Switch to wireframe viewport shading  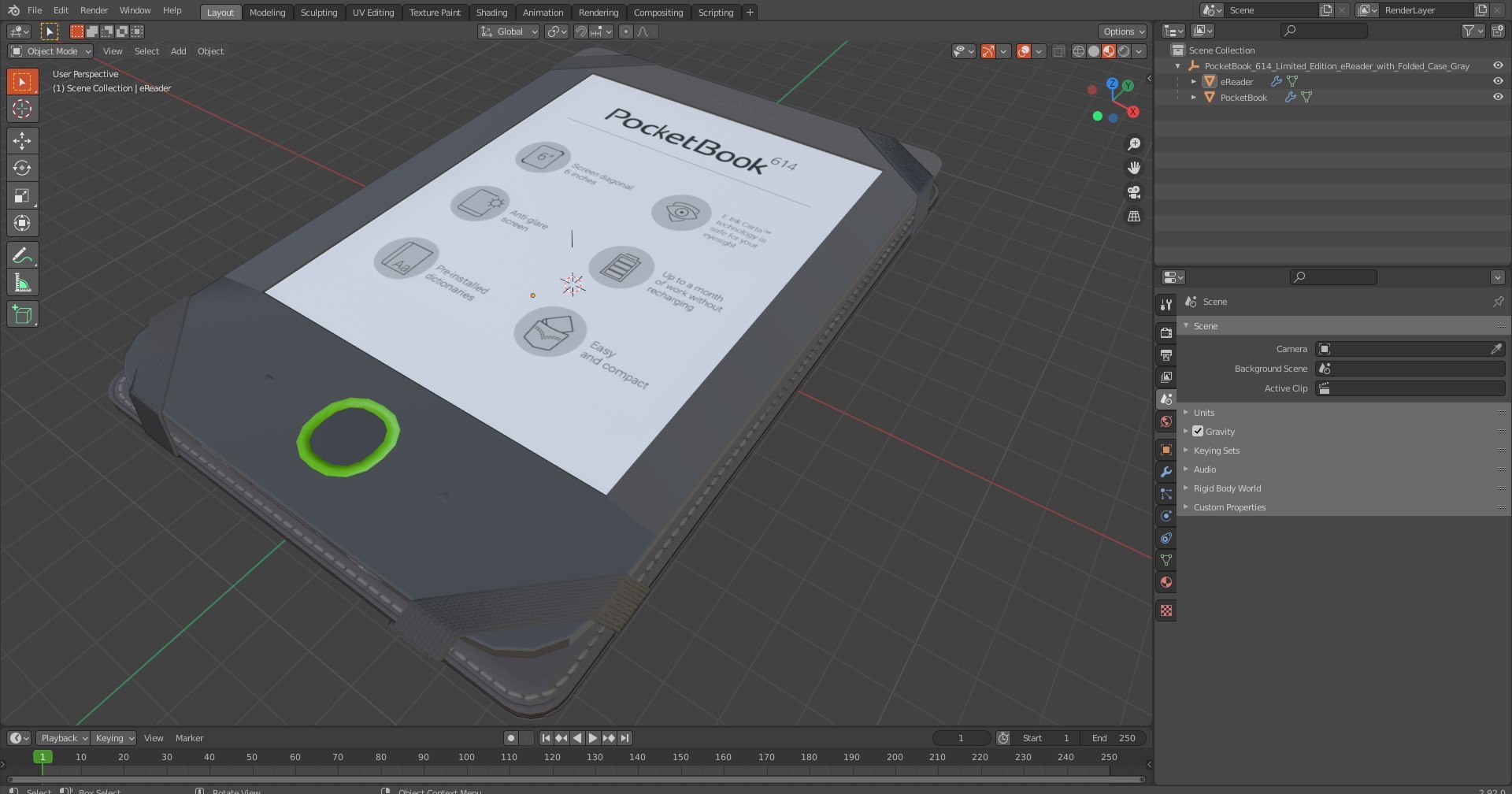click(x=1079, y=51)
